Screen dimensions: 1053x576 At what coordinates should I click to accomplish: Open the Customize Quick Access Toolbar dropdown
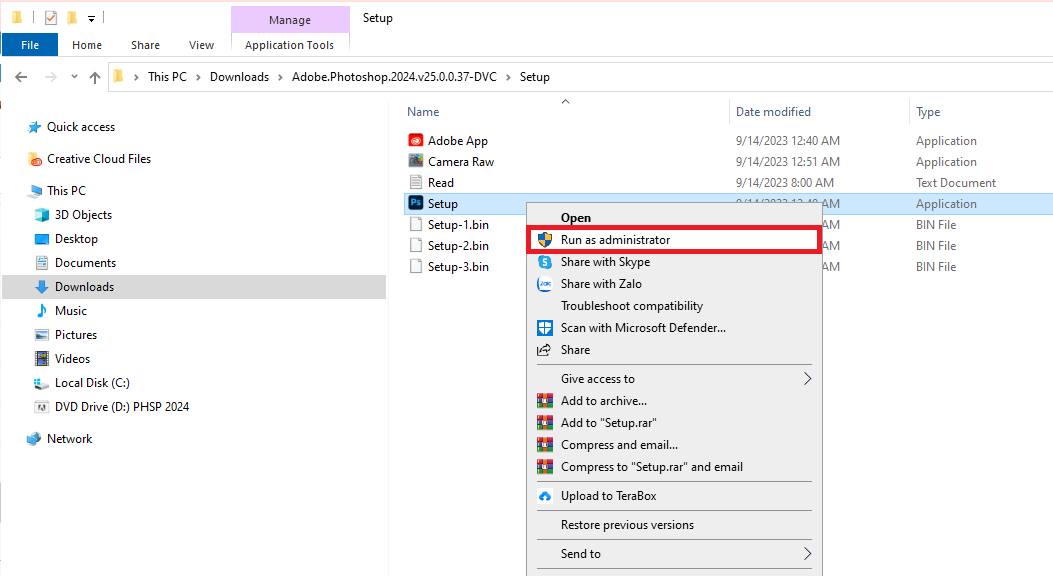tap(91, 17)
